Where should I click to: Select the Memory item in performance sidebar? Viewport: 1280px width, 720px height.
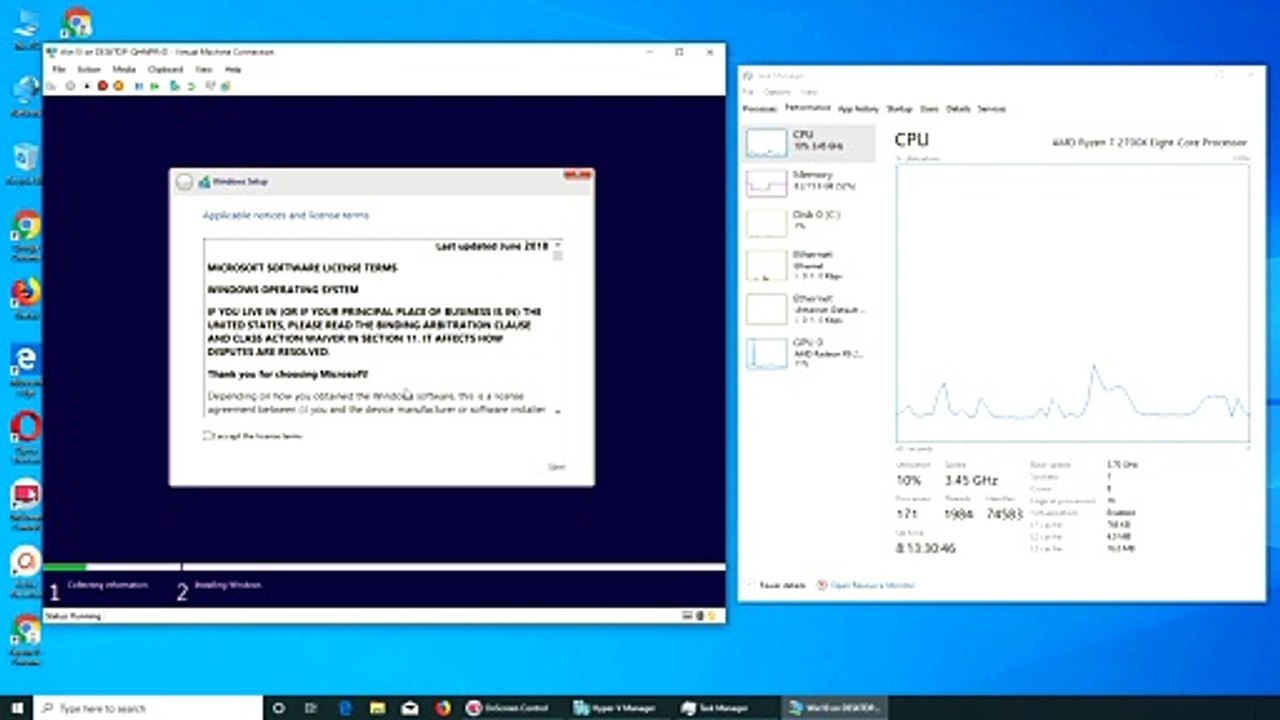click(809, 182)
